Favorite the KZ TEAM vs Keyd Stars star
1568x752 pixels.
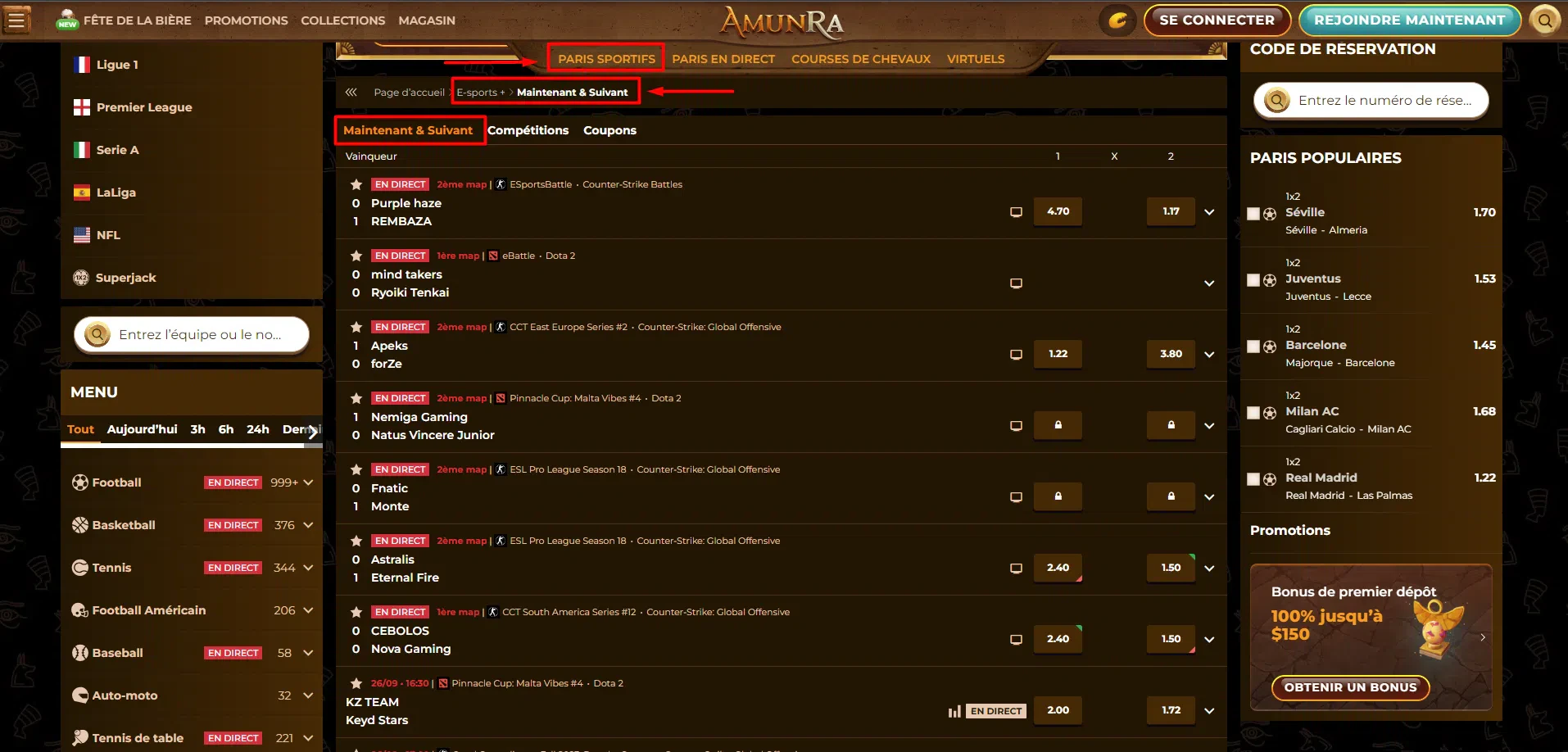(356, 684)
